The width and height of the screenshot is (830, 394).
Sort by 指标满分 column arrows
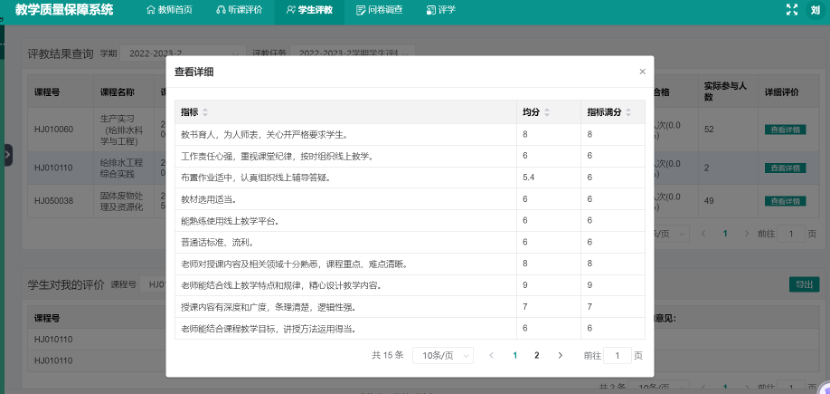point(628,112)
